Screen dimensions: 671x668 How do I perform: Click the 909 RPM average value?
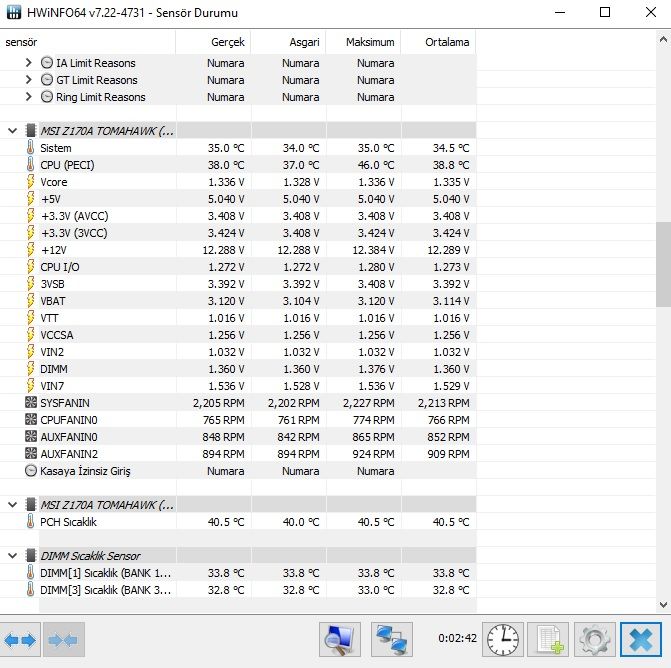(448, 454)
